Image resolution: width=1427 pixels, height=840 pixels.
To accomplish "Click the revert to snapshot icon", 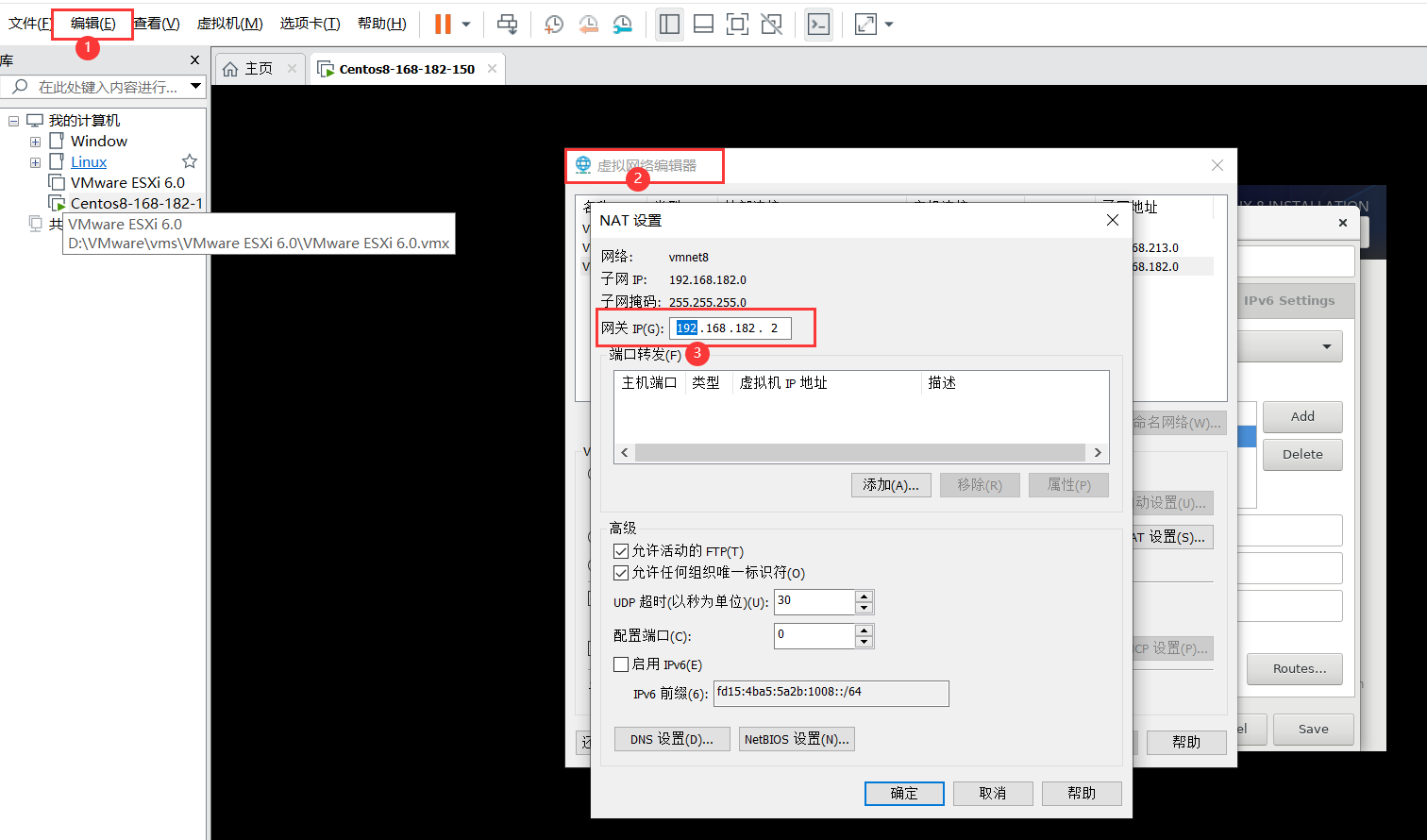I will tap(588, 25).
